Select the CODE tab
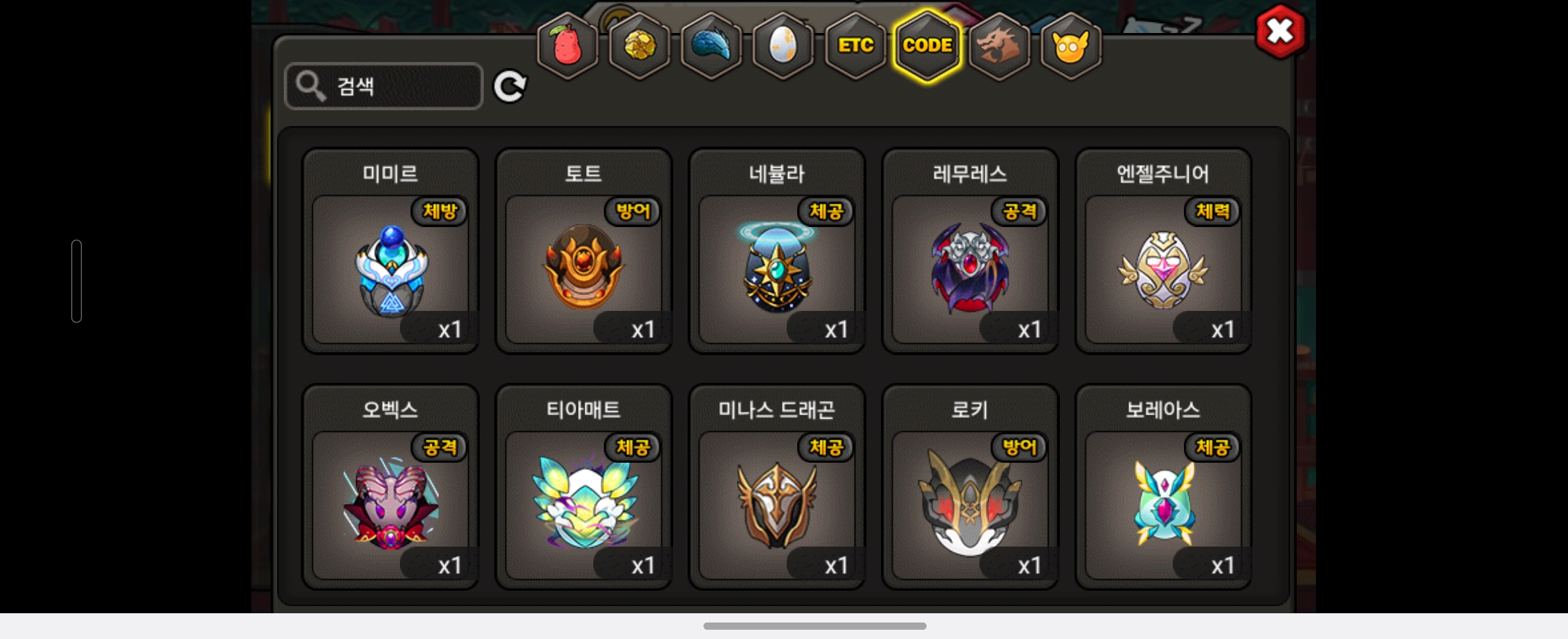Viewport: 1568px width, 639px height. pyautogui.click(x=927, y=46)
